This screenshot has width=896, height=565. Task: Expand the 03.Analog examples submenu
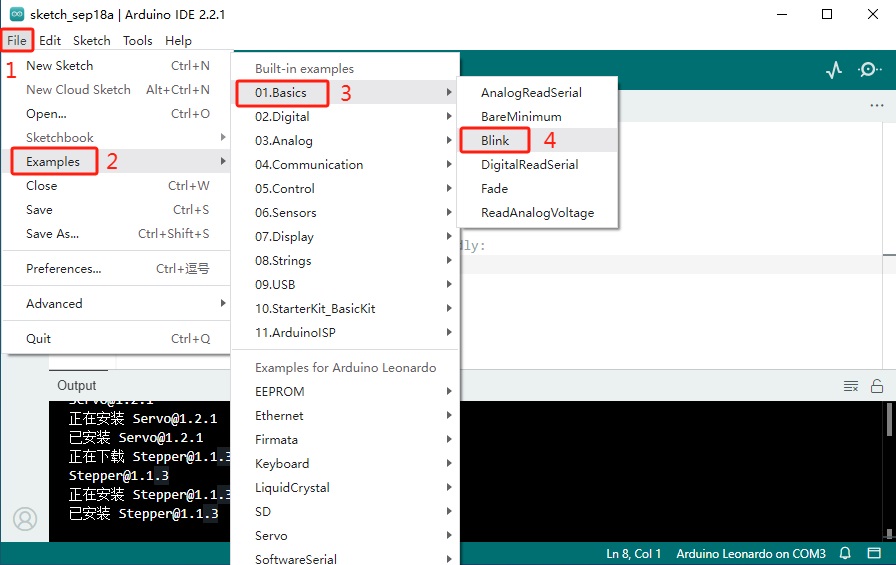(x=345, y=141)
